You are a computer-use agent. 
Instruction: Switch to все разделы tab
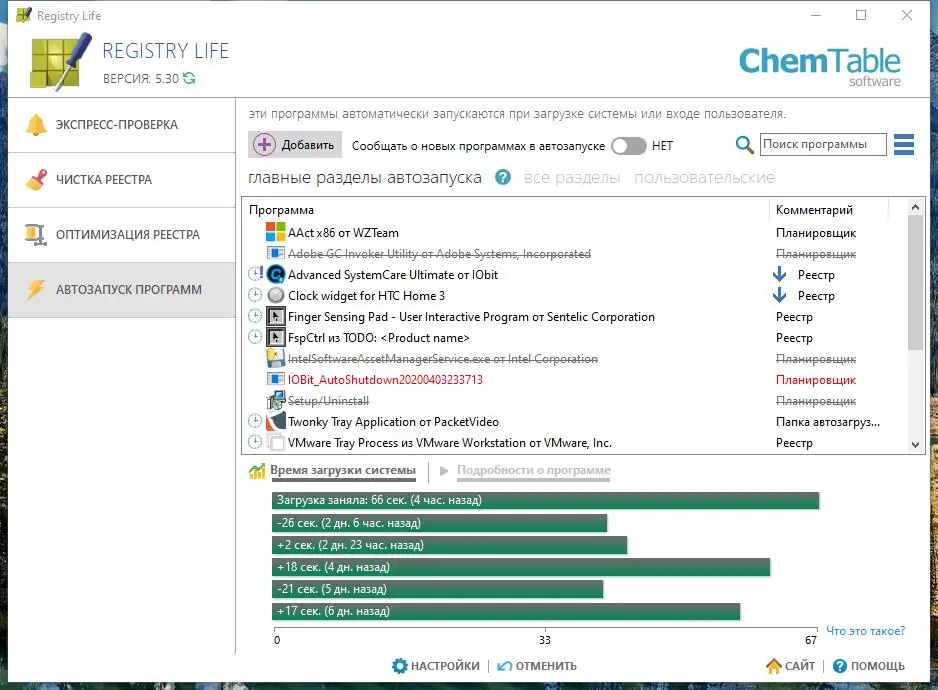click(572, 178)
